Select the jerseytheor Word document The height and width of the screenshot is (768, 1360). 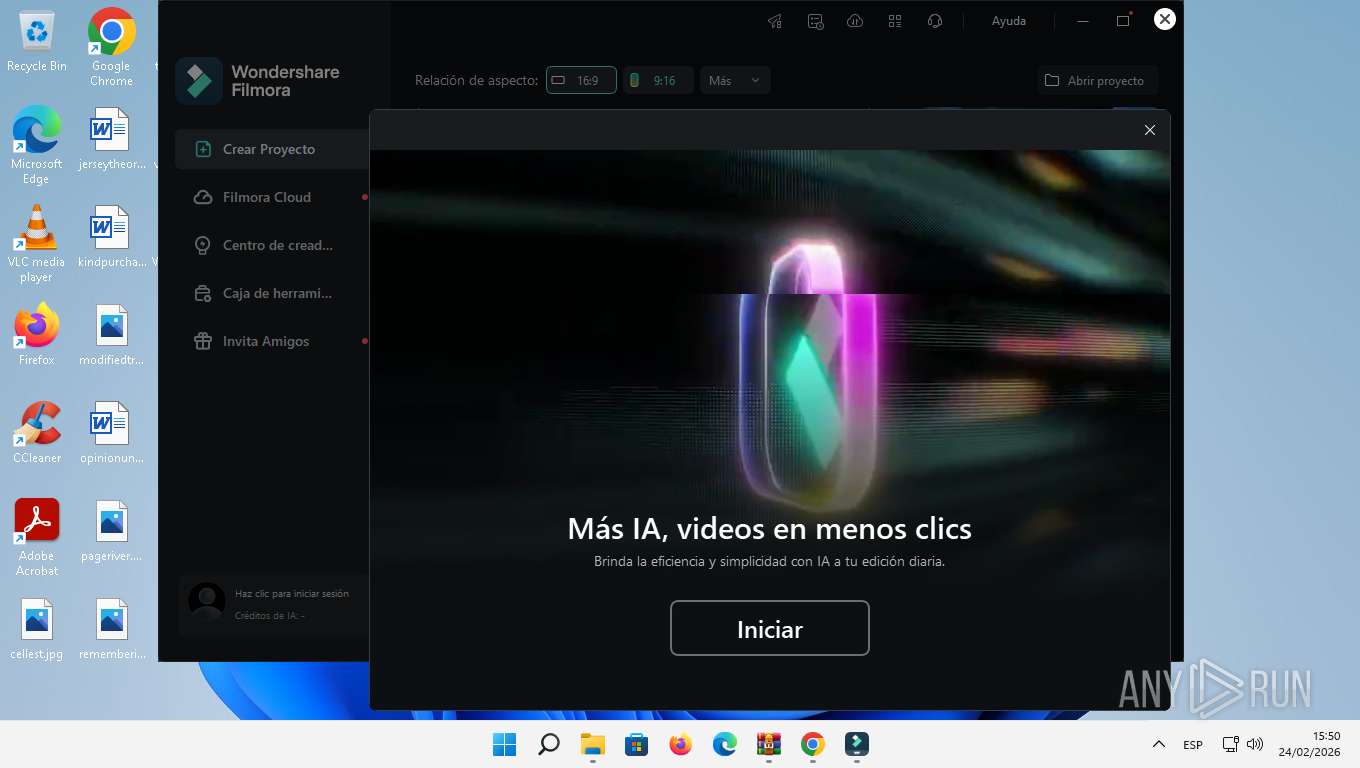click(x=111, y=139)
